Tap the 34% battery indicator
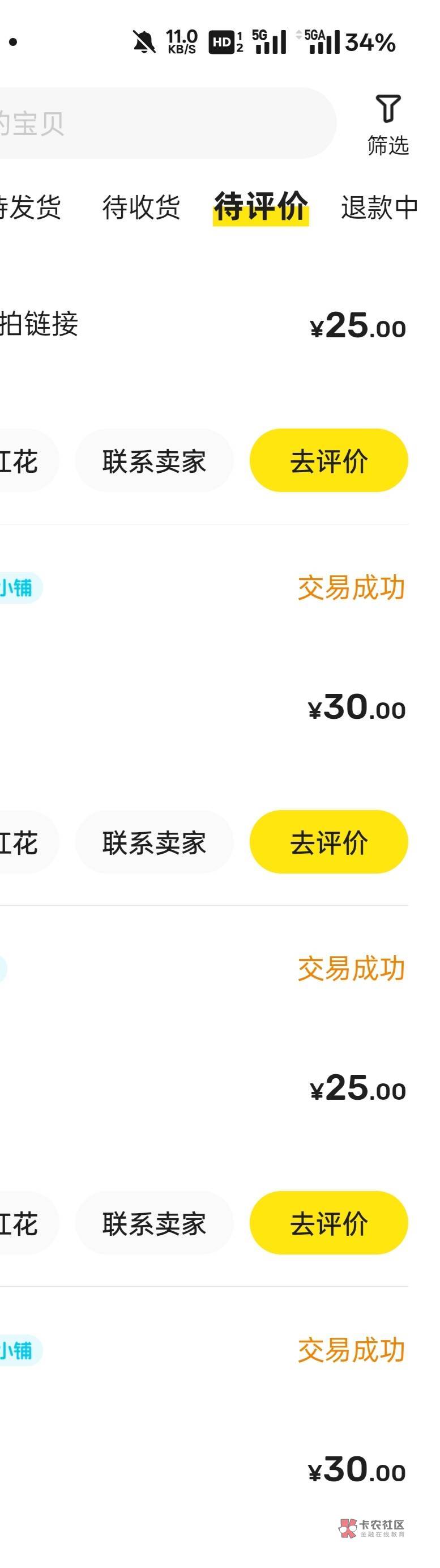 pyautogui.click(x=370, y=43)
